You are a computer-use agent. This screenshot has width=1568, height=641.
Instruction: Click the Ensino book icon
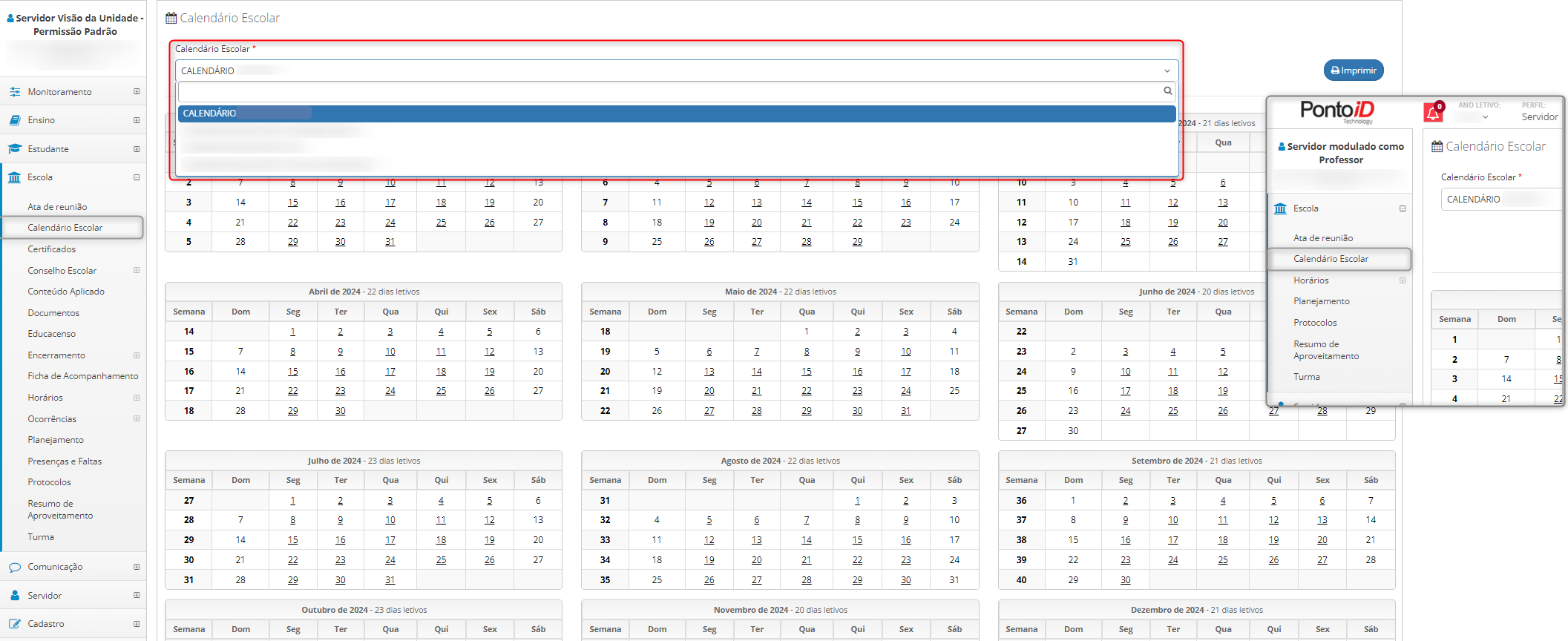(x=15, y=120)
